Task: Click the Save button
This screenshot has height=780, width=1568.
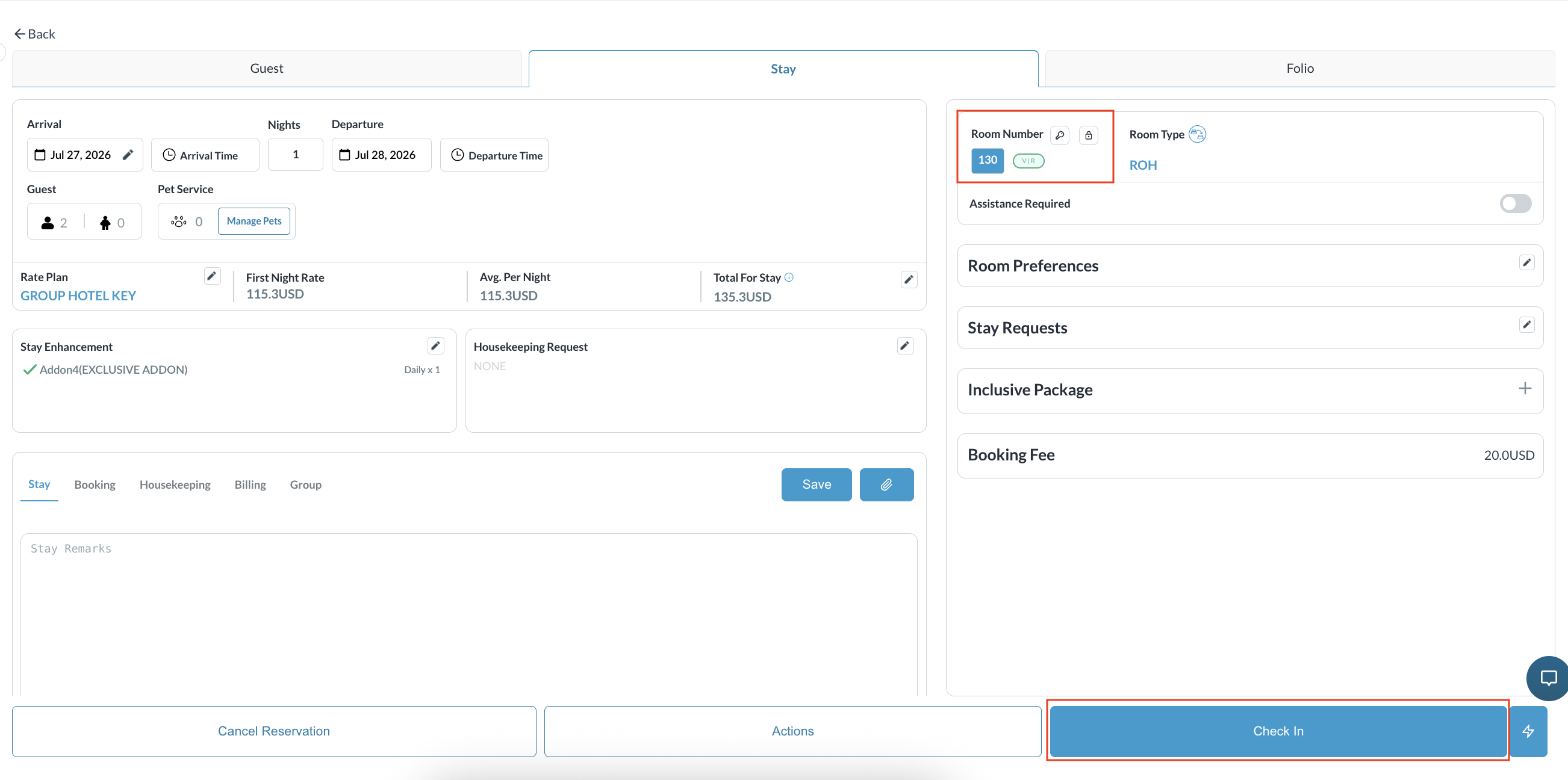Action: pyautogui.click(x=817, y=485)
